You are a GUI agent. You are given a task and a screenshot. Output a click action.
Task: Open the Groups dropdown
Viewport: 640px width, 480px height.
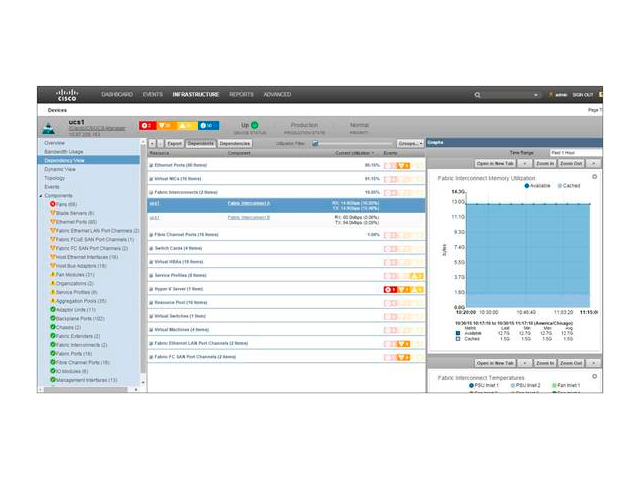tap(410, 143)
